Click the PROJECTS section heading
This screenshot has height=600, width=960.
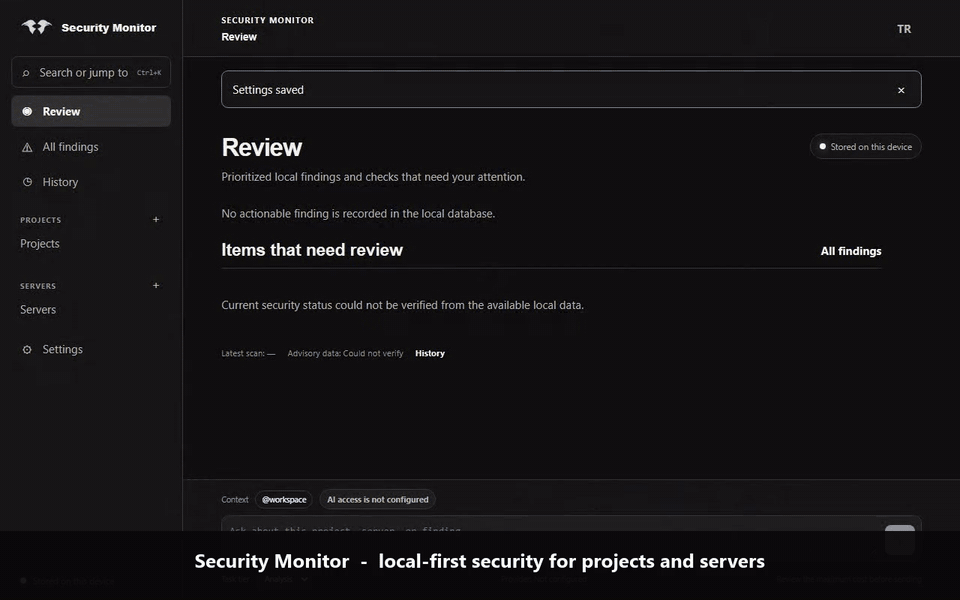(x=40, y=220)
